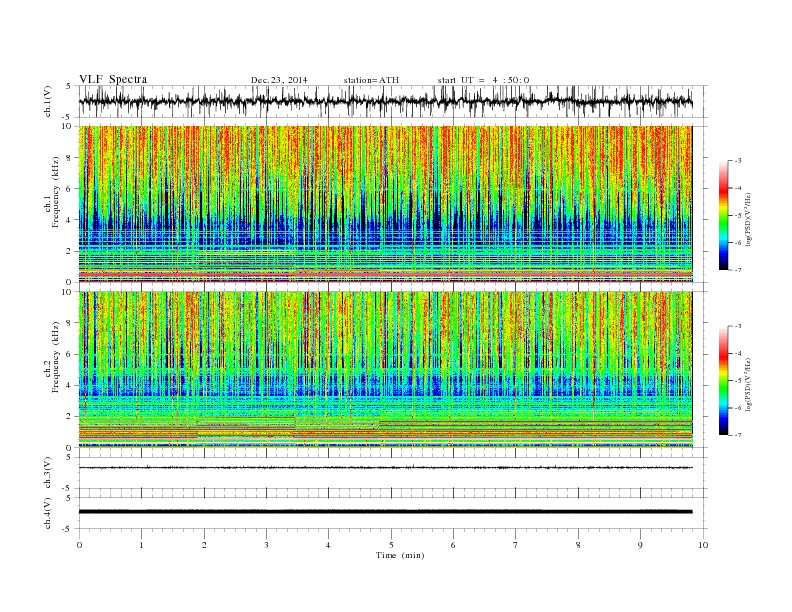Image resolution: width=792 pixels, height=612 pixels.
Task: Click the time axis tick label "10"
Action: [x=703, y=545]
